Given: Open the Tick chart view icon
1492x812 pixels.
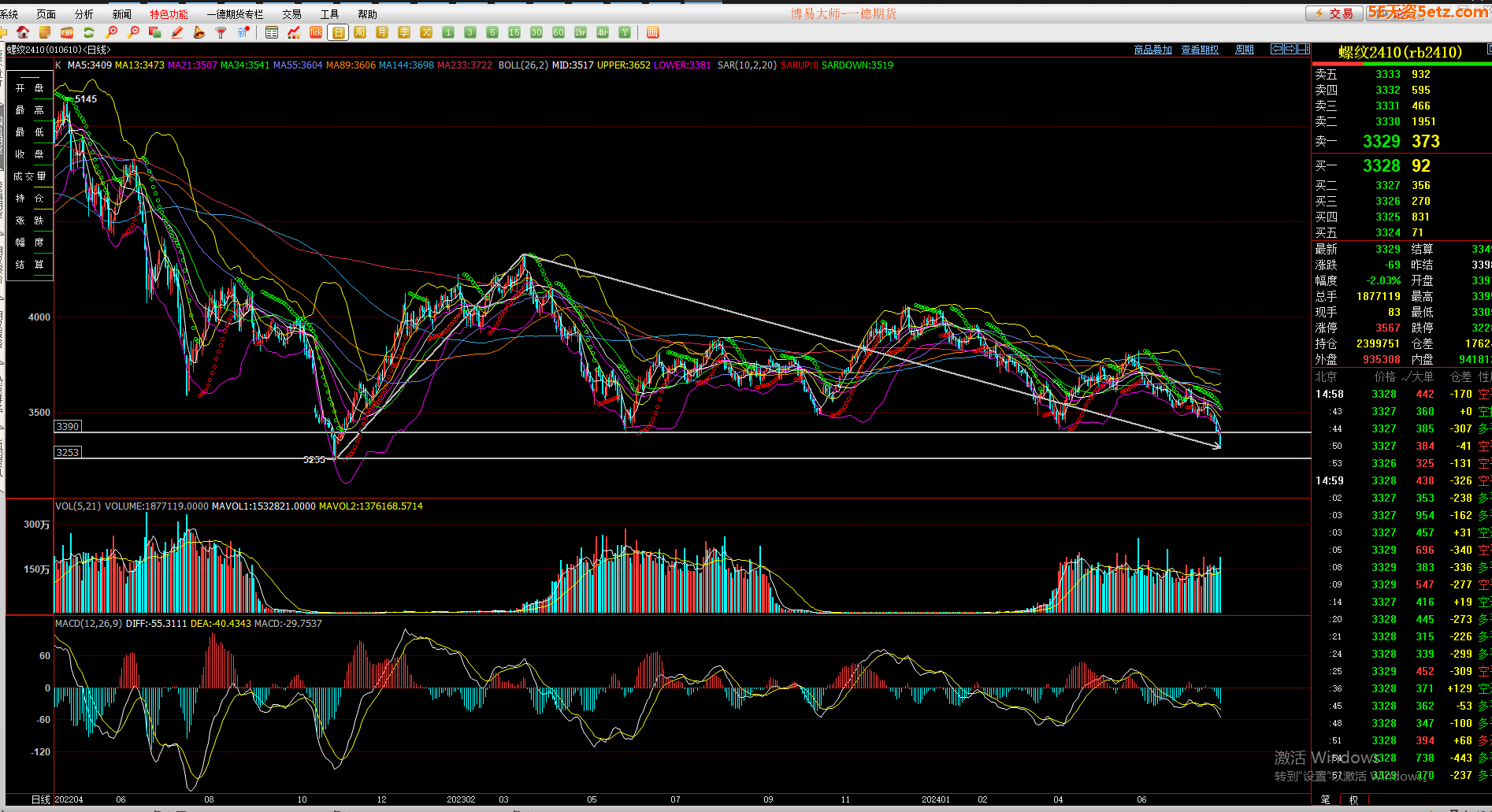Looking at the screenshot, I should coord(316,32).
